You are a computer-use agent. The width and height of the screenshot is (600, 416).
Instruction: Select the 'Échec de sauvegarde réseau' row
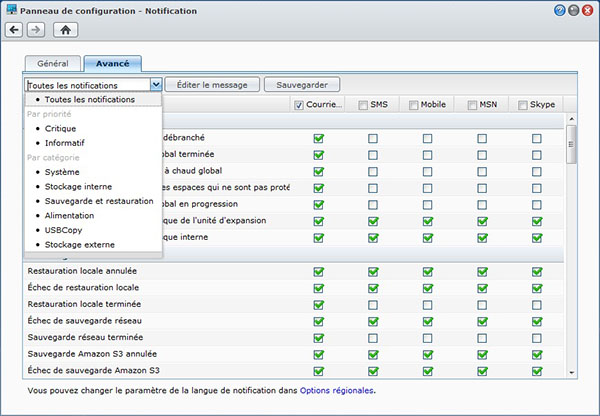(293, 321)
